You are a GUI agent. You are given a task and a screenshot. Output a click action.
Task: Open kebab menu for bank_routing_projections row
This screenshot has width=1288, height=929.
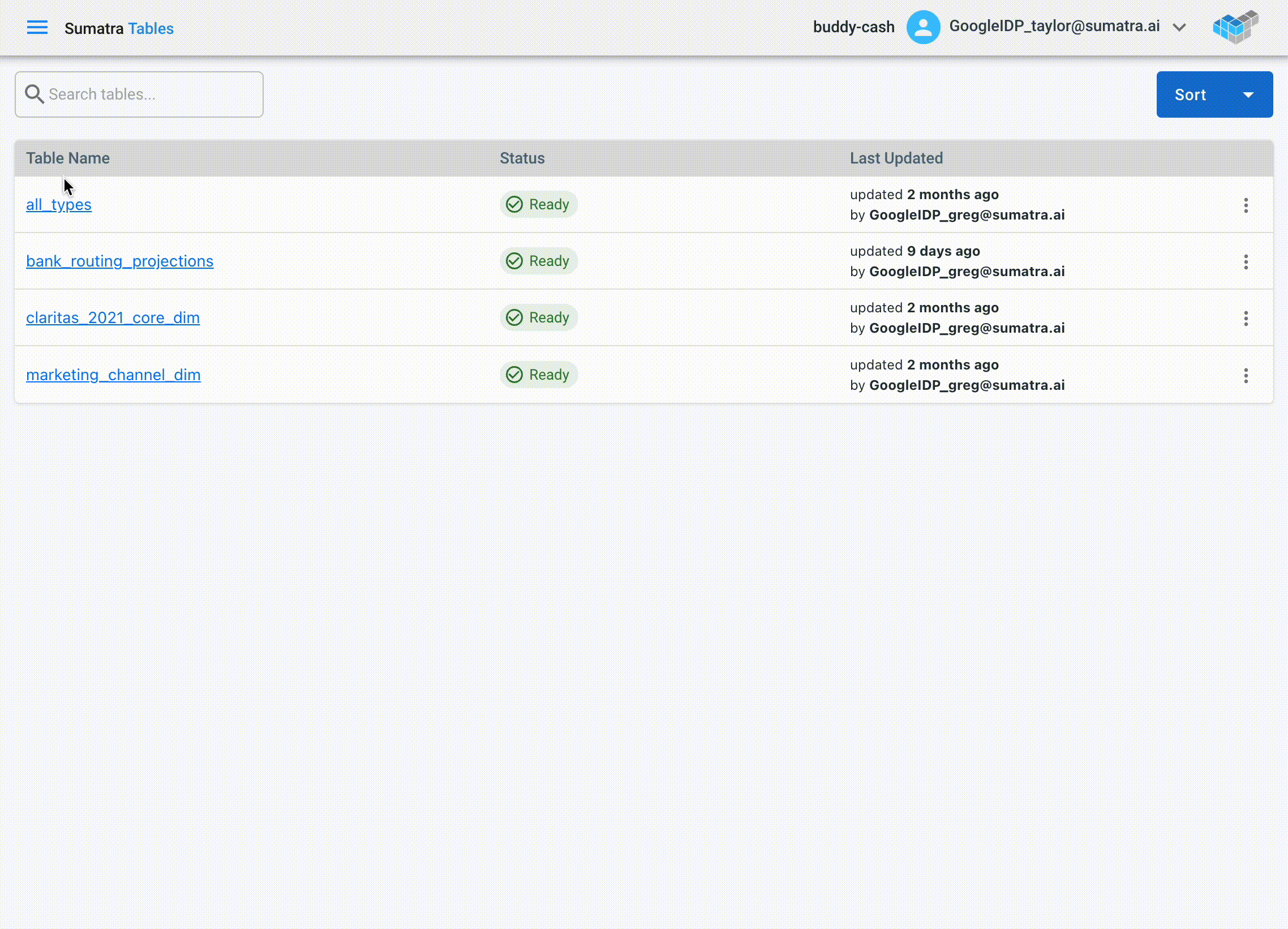(1246, 262)
